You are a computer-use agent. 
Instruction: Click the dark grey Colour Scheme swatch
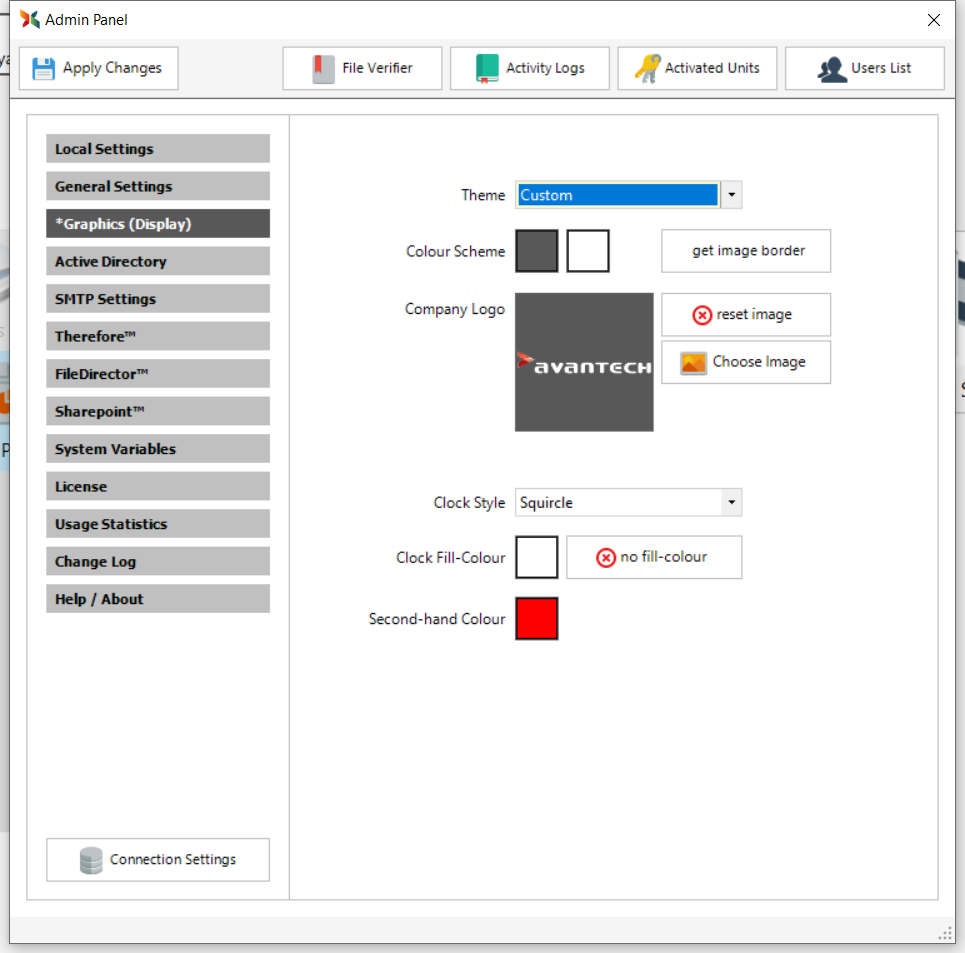coord(536,251)
